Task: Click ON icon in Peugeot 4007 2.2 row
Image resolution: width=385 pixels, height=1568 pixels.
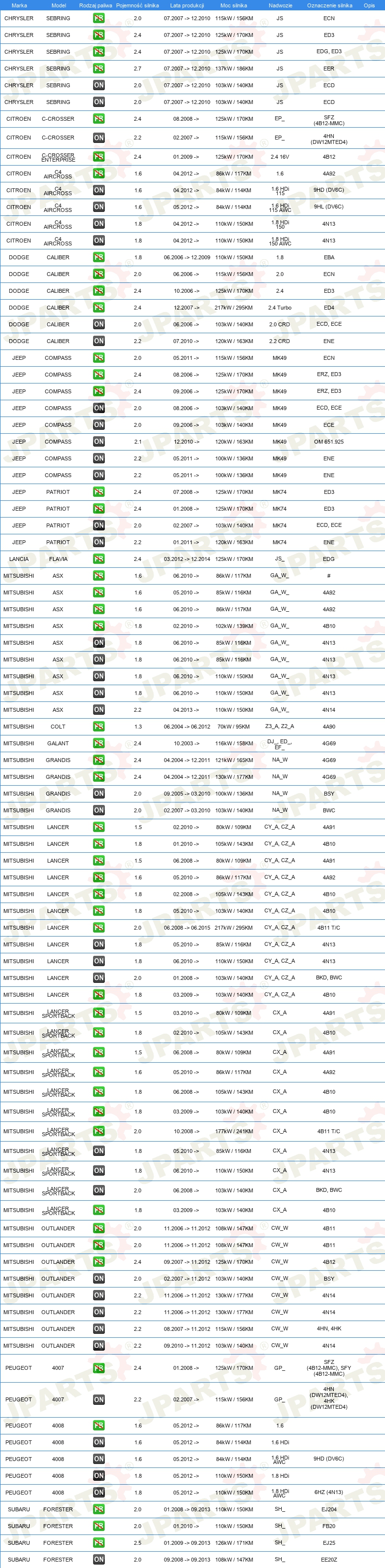Action: tap(98, 1399)
